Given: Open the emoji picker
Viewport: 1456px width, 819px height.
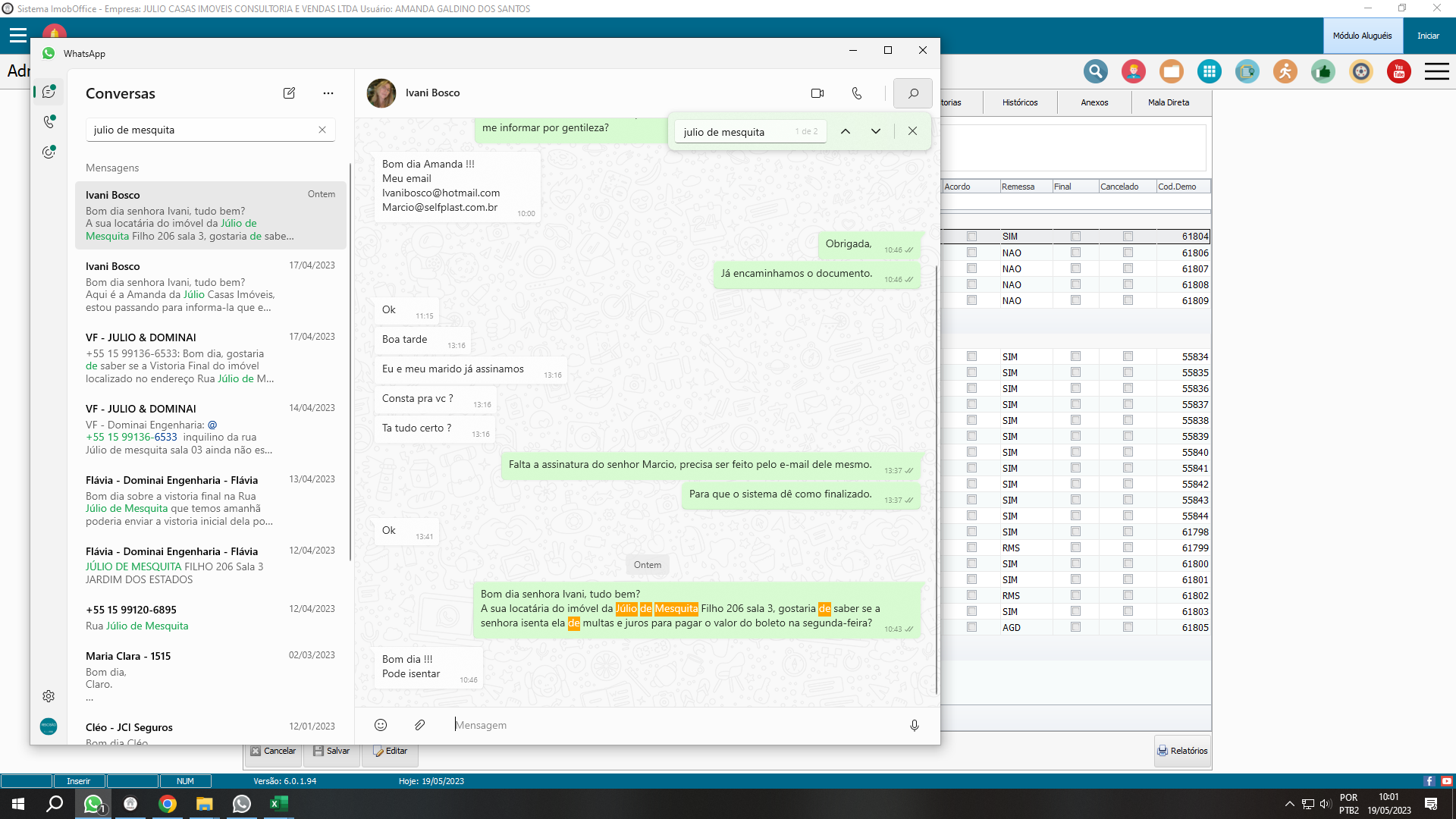Looking at the screenshot, I should coord(381,725).
